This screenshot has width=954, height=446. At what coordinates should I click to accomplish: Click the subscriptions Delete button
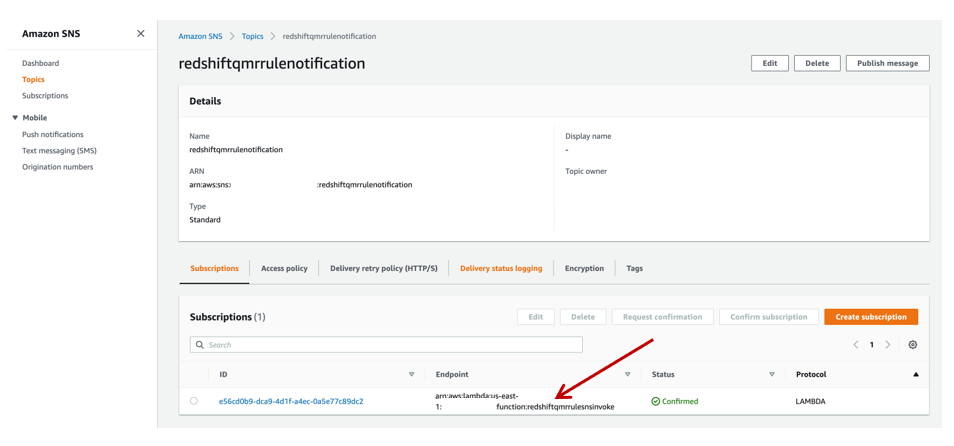click(583, 317)
